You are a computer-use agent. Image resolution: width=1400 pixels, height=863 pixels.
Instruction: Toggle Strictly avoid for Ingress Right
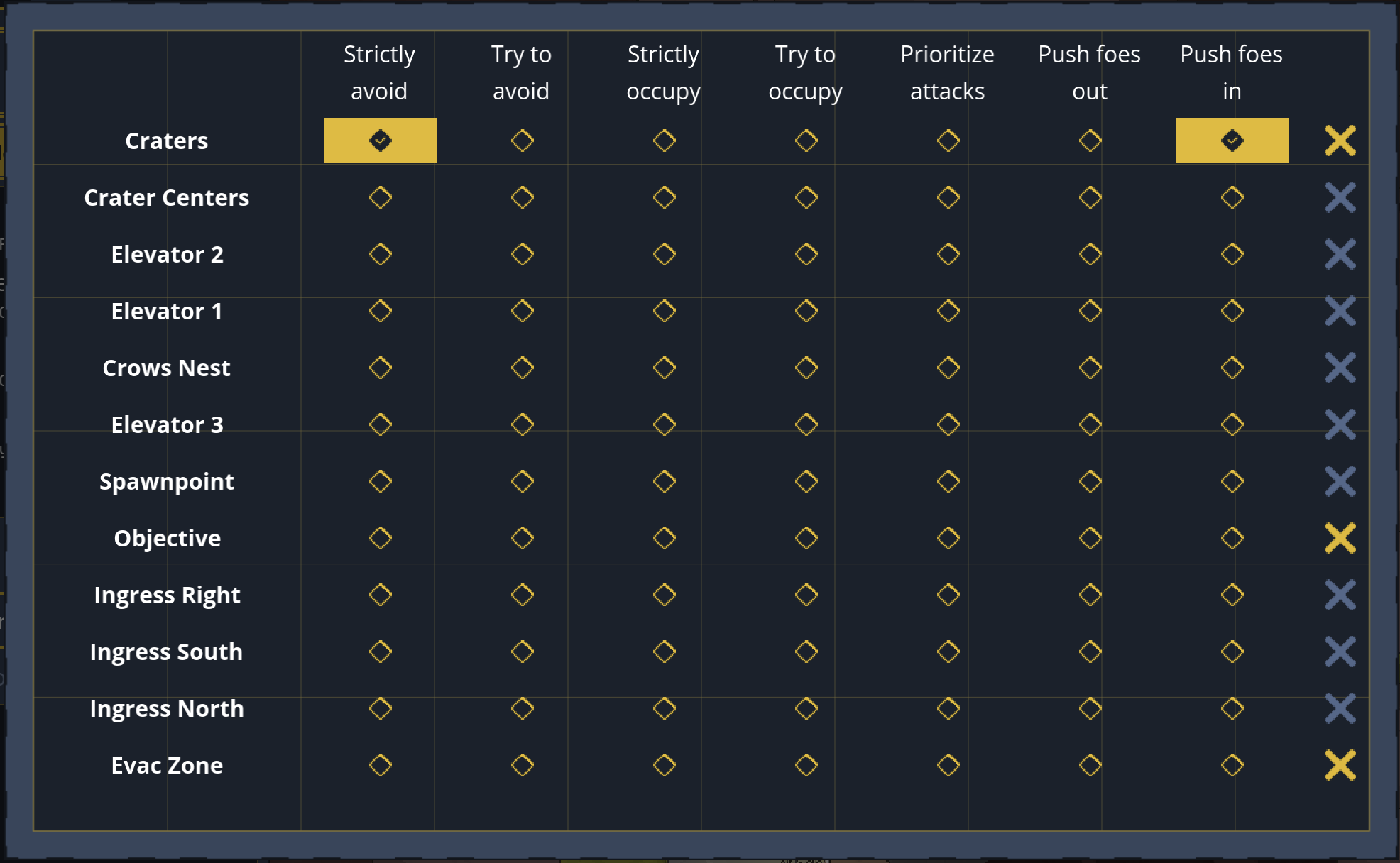[x=381, y=595]
